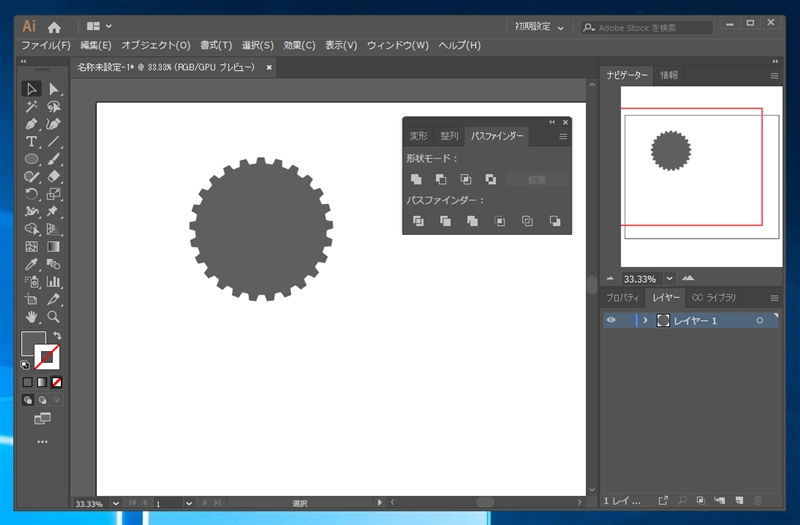The height and width of the screenshot is (525, 800).
Task: Open status bar zoom level dropdown
Action: [x=116, y=504]
